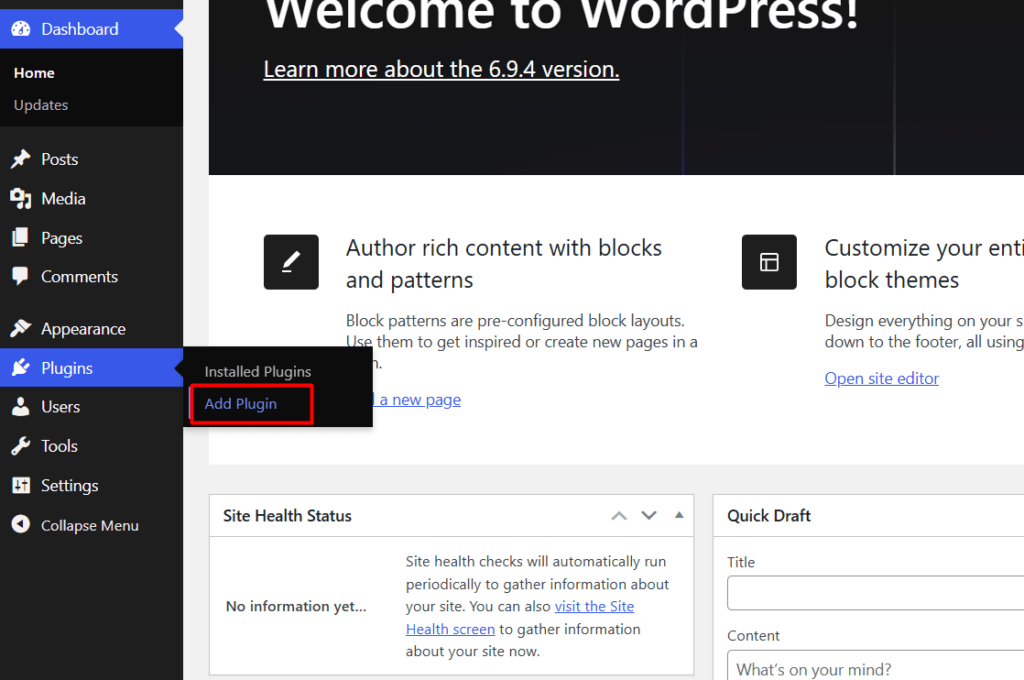1024x680 pixels.
Task: Open the Updates submenu item
Action: [40, 105]
